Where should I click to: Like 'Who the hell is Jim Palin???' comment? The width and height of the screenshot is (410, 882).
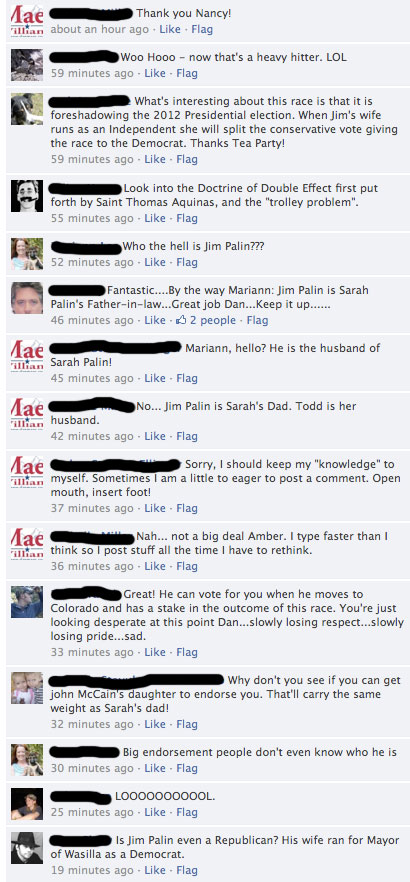pos(155,262)
